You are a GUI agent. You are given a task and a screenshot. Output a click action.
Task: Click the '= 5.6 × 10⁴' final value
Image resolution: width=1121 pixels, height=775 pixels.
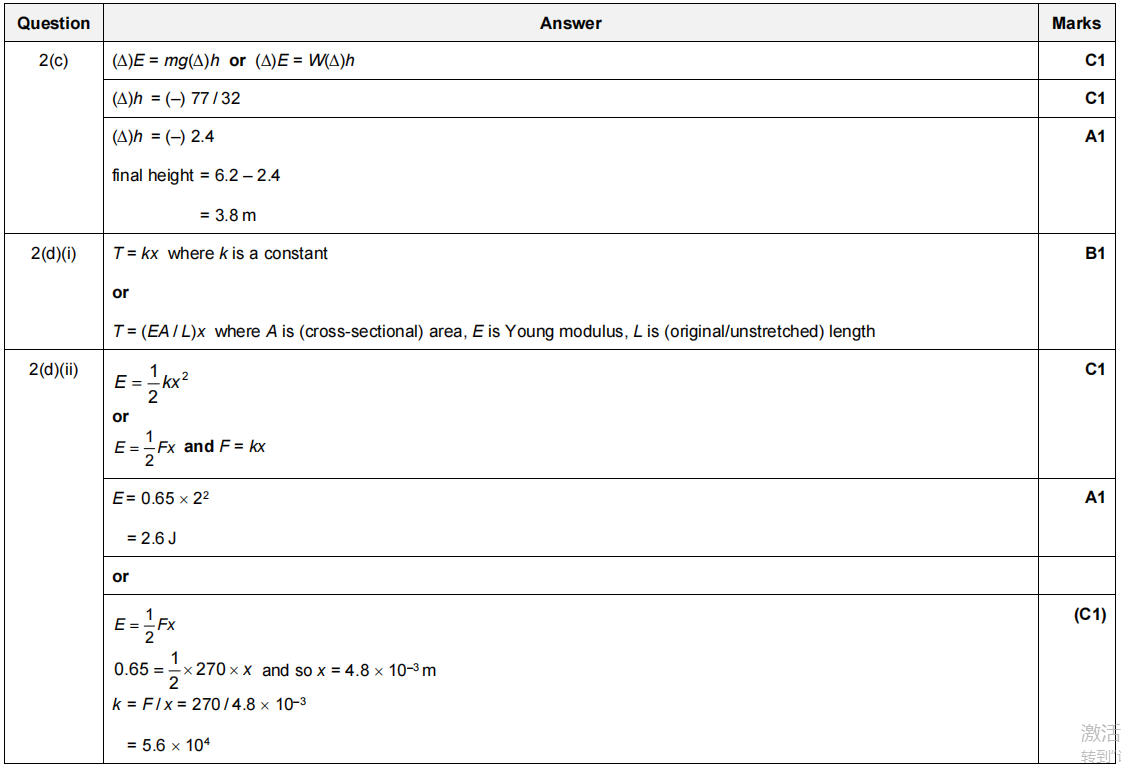(168, 745)
